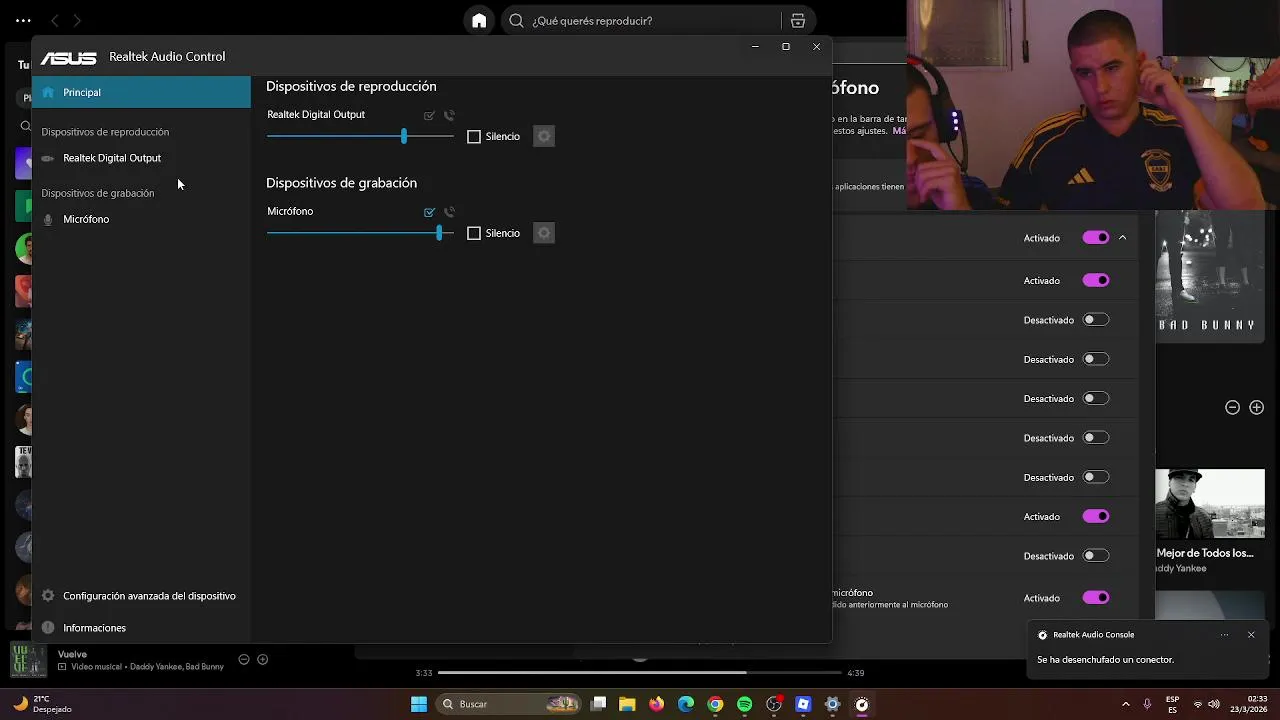Click Spotify Home button
This screenshot has width=1280, height=720.
(479, 20)
